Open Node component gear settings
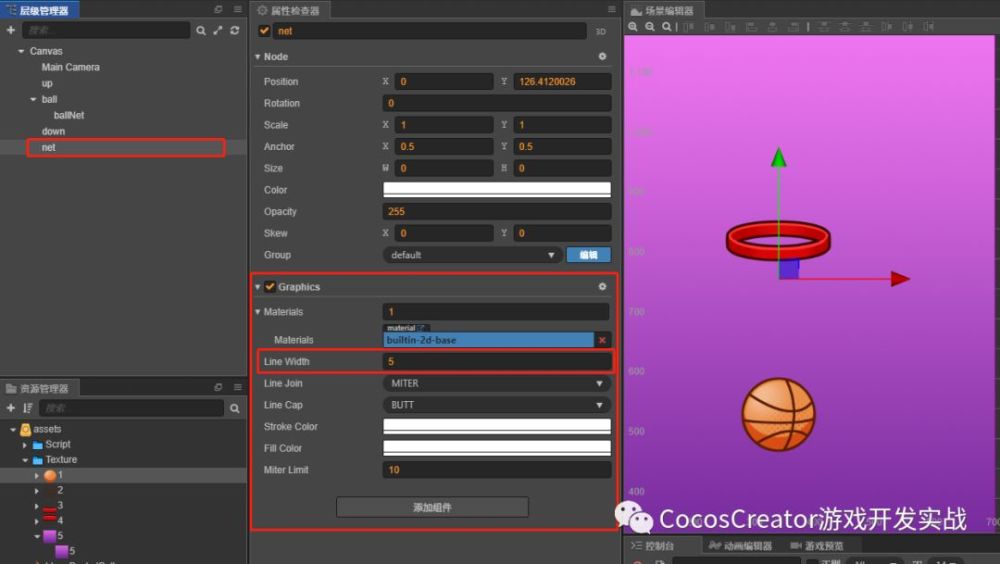The width and height of the screenshot is (1000, 564). [602, 56]
